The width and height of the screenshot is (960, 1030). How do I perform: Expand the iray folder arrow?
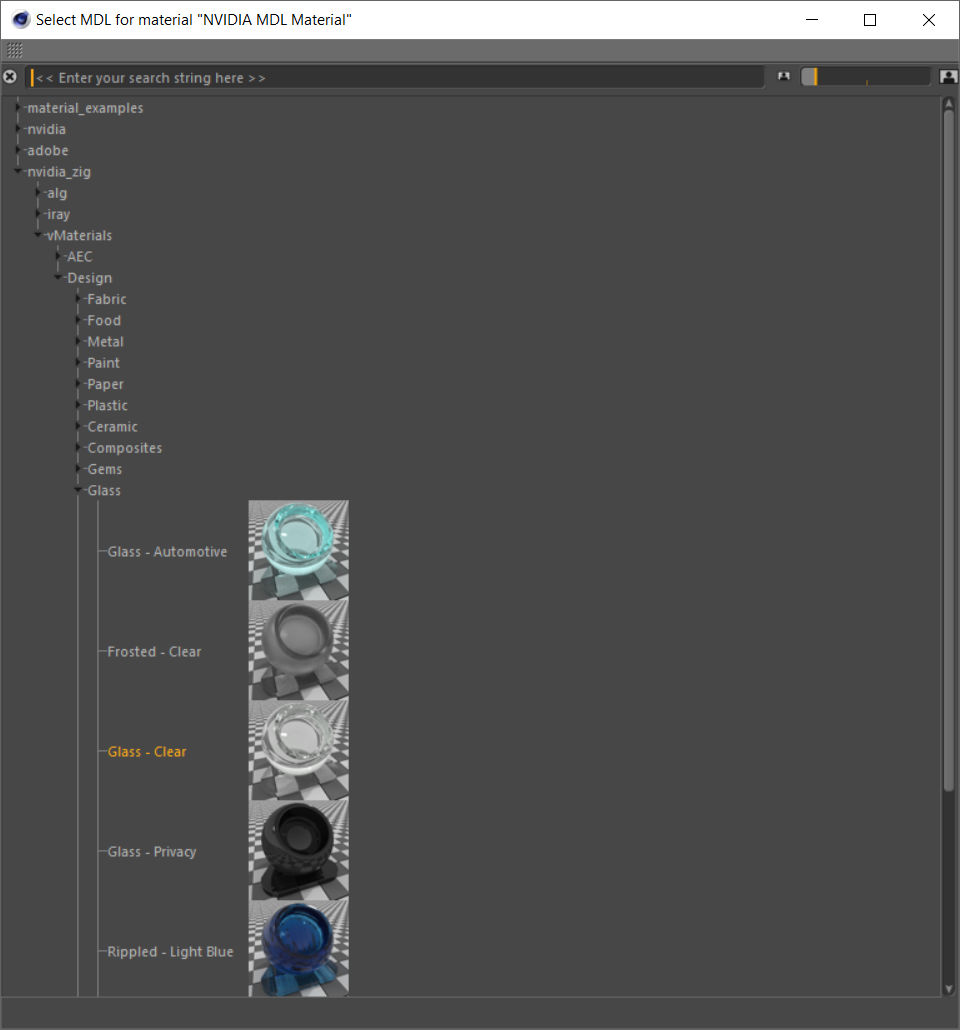pyautogui.click(x=38, y=213)
